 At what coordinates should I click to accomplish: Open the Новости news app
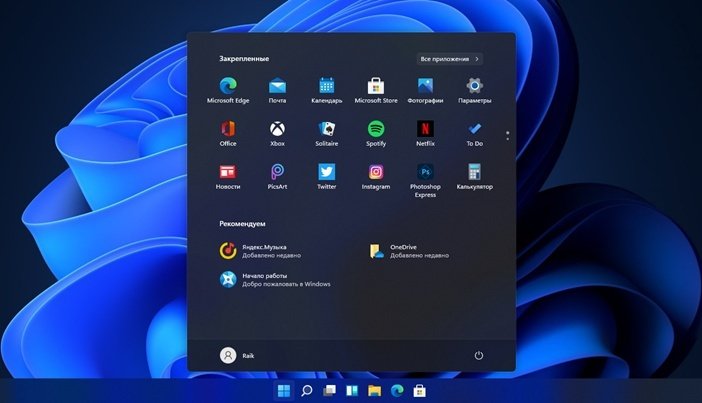pos(228,176)
